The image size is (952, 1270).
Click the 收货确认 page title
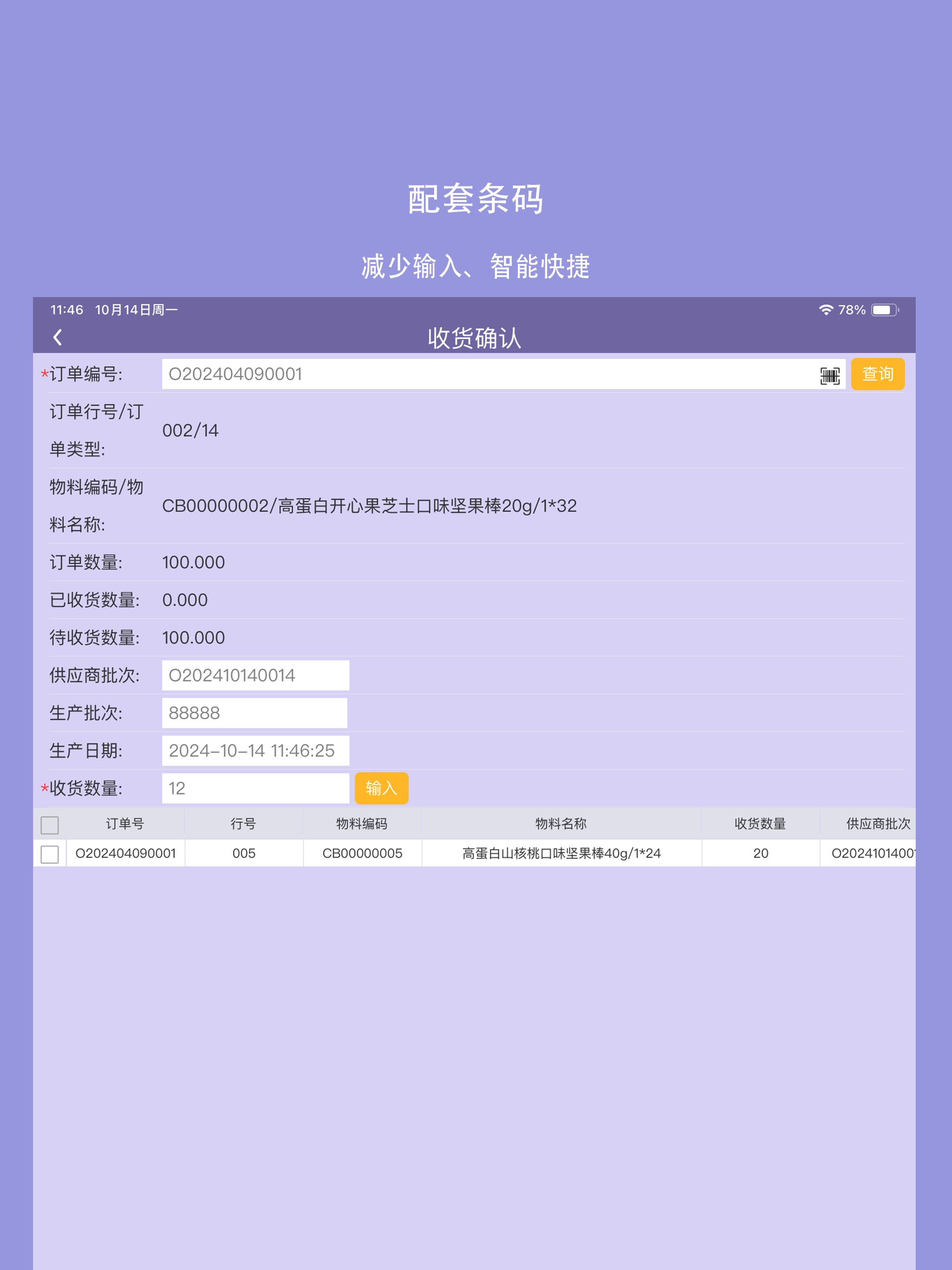tap(475, 337)
